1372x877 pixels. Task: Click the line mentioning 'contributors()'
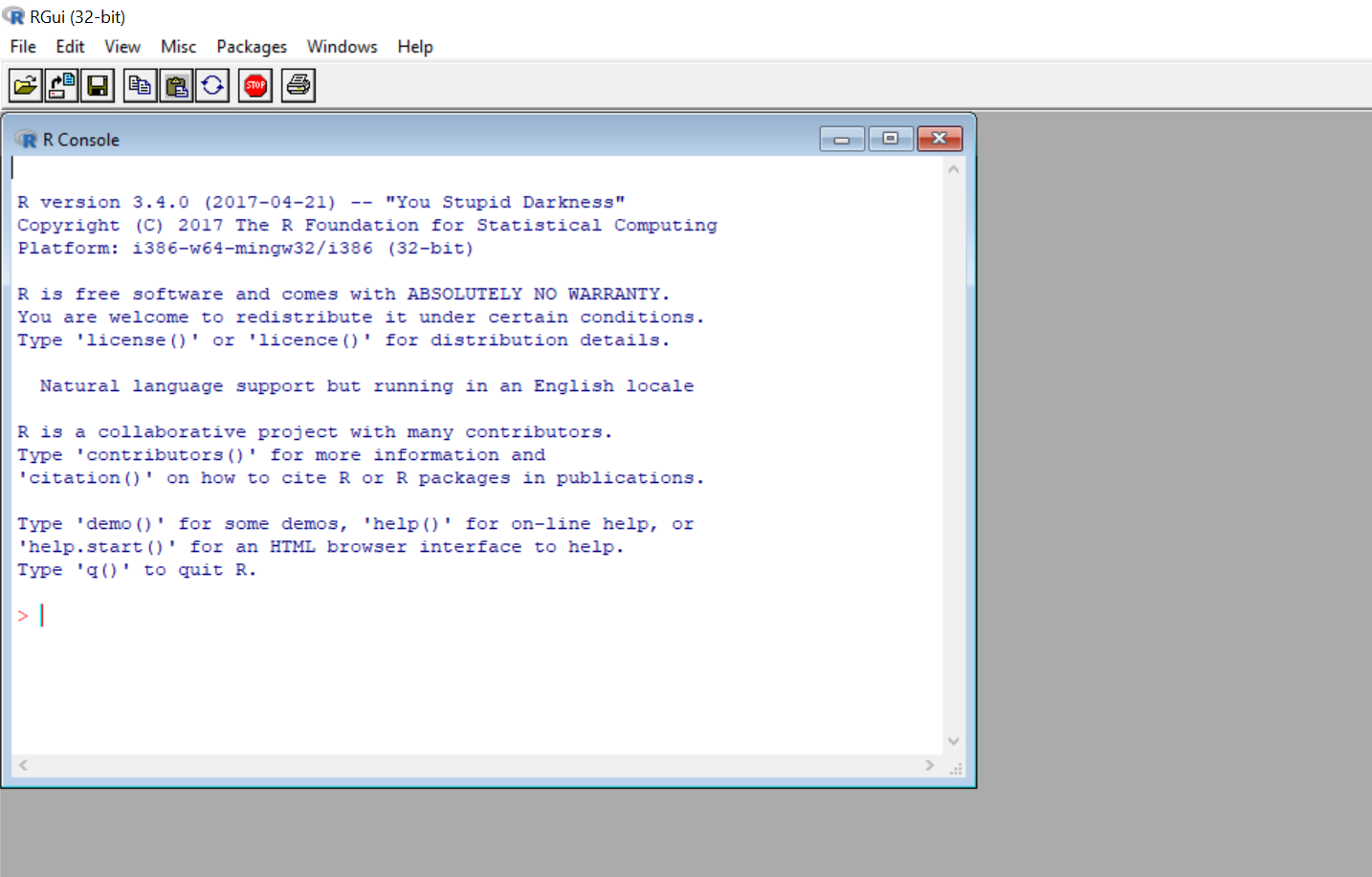pyautogui.click(x=281, y=455)
